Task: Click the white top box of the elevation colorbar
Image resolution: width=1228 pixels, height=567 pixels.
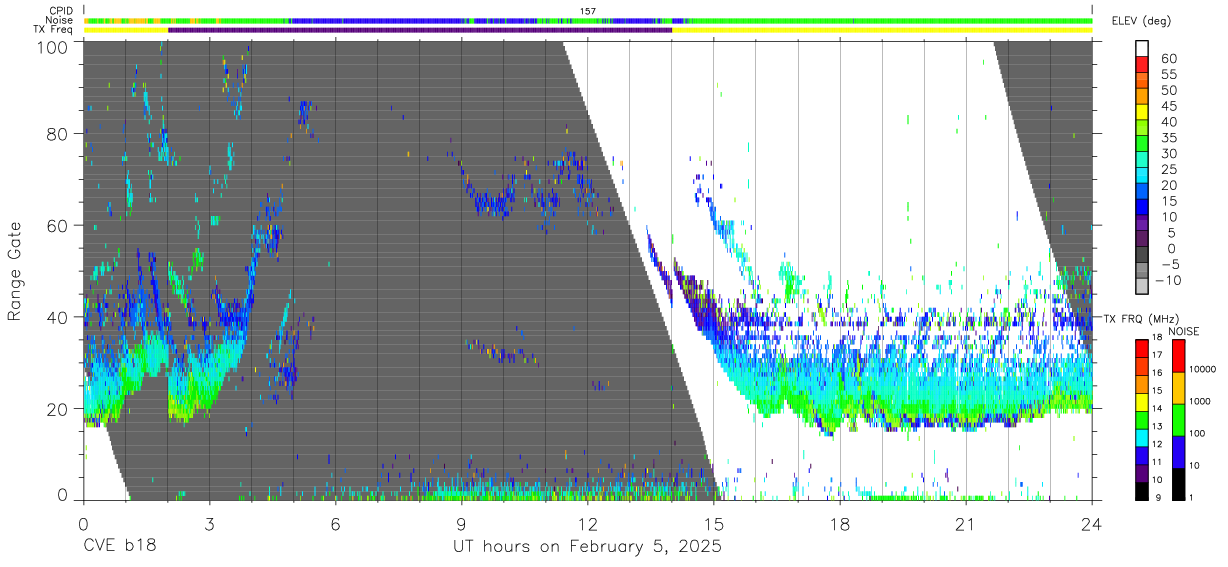Action: tap(1143, 49)
